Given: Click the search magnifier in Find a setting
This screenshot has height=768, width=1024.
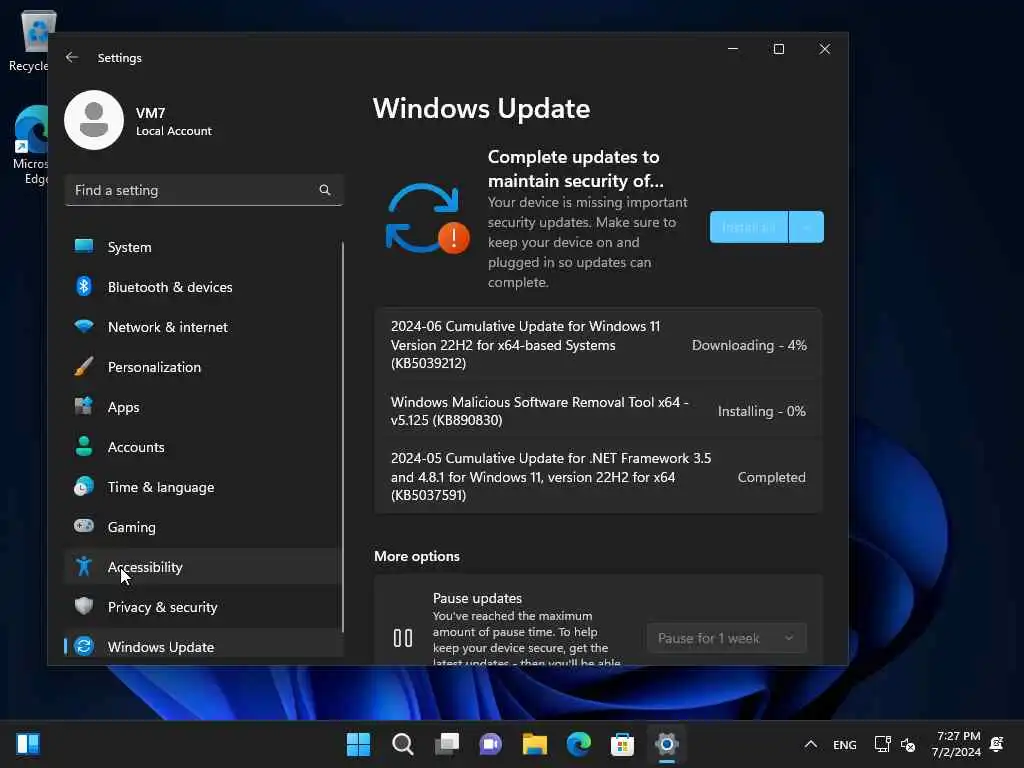Looking at the screenshot, I should [x=325, y=190].
